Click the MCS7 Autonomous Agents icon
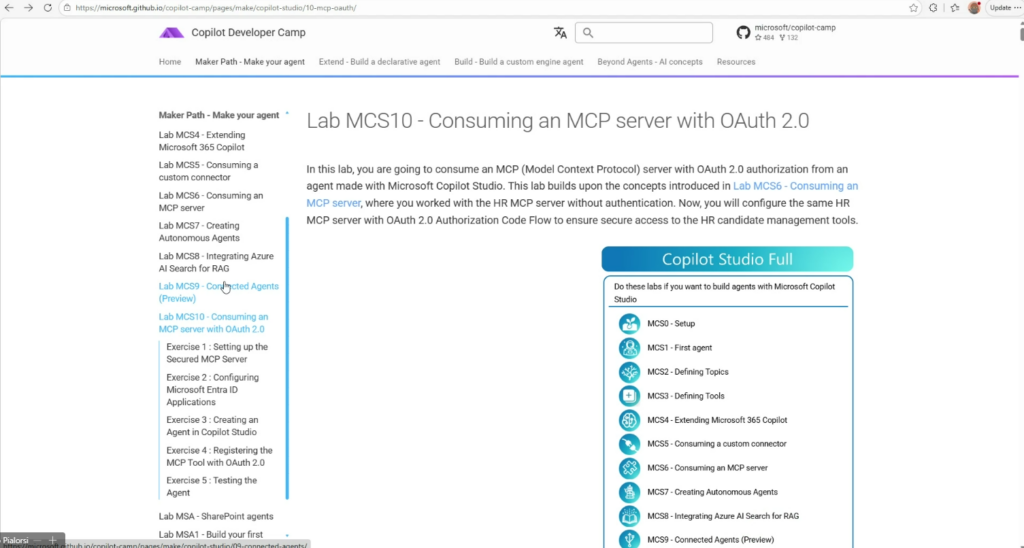This screenshot has width=1024, height=548. point(630,492)
